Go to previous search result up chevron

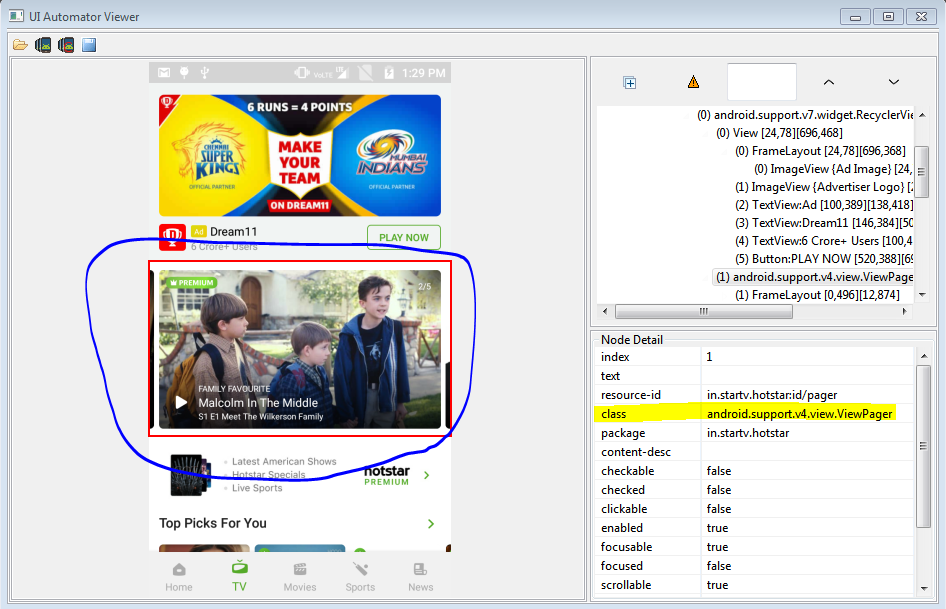pos(829,82)
